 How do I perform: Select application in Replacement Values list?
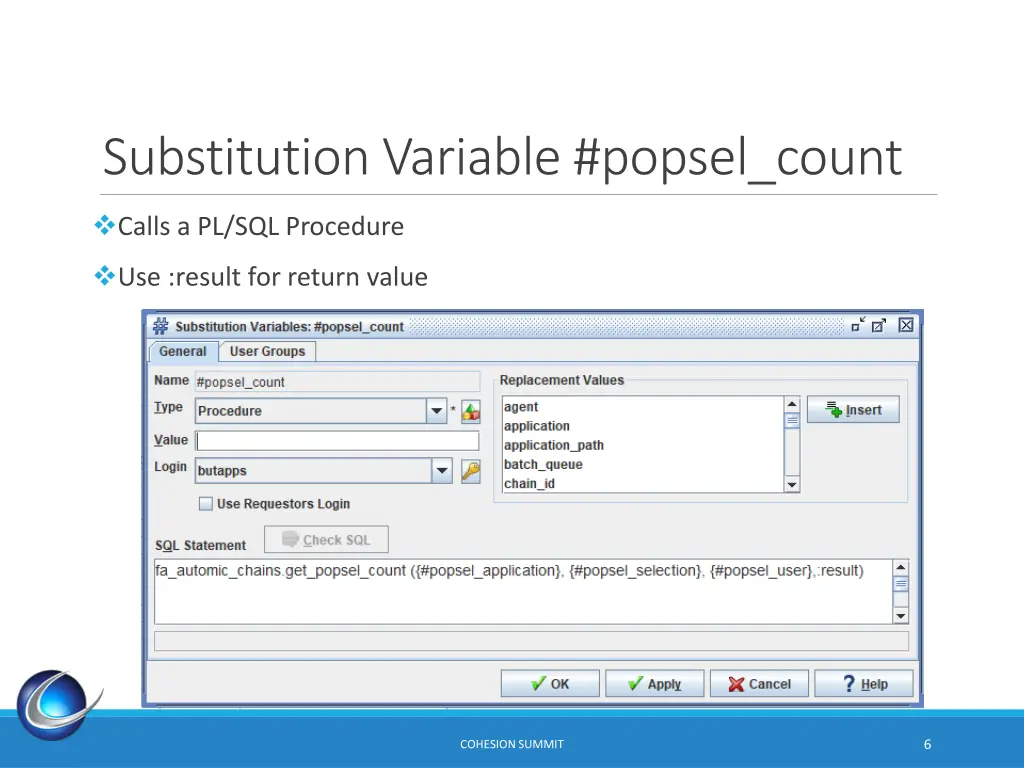tap(643, 426)
